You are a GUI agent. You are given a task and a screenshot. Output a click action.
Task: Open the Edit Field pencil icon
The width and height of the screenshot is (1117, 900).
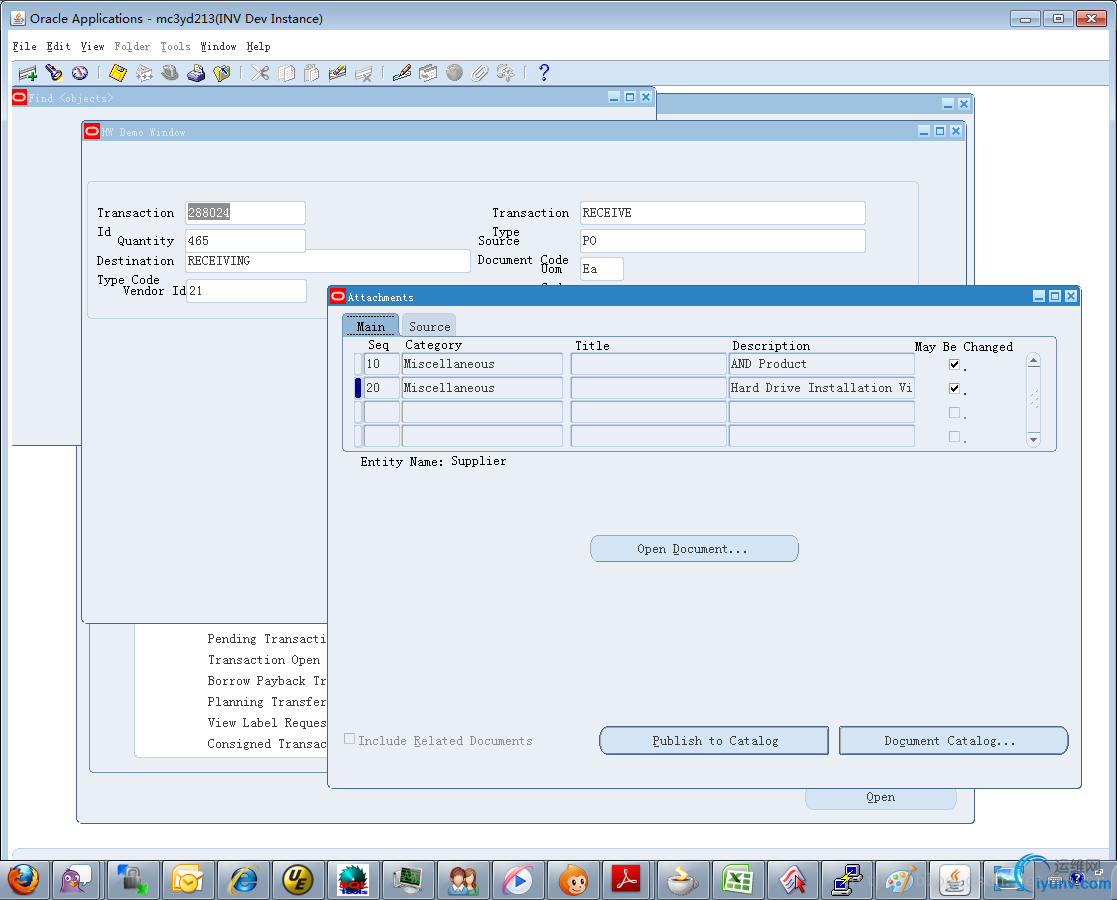[x=402, y=73]
